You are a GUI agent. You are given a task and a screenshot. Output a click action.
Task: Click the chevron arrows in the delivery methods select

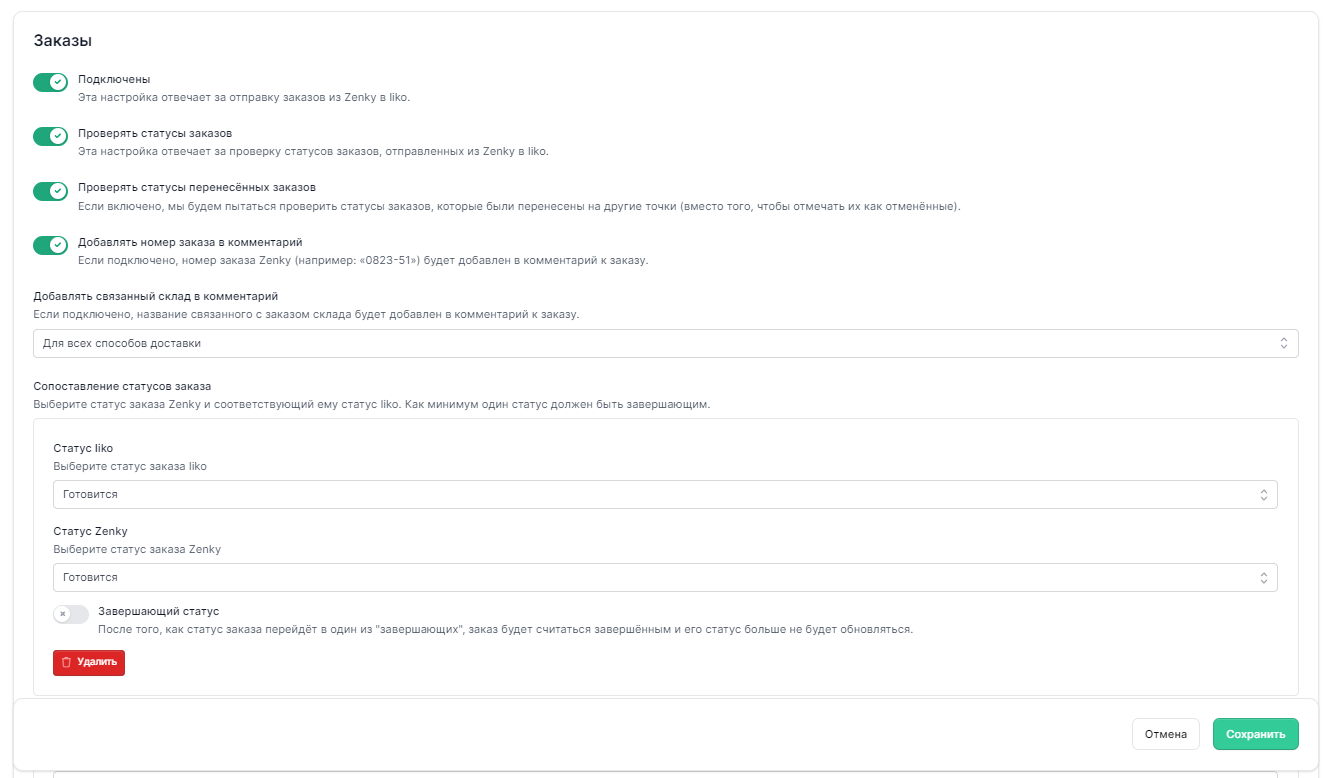tap(1284, 343)
